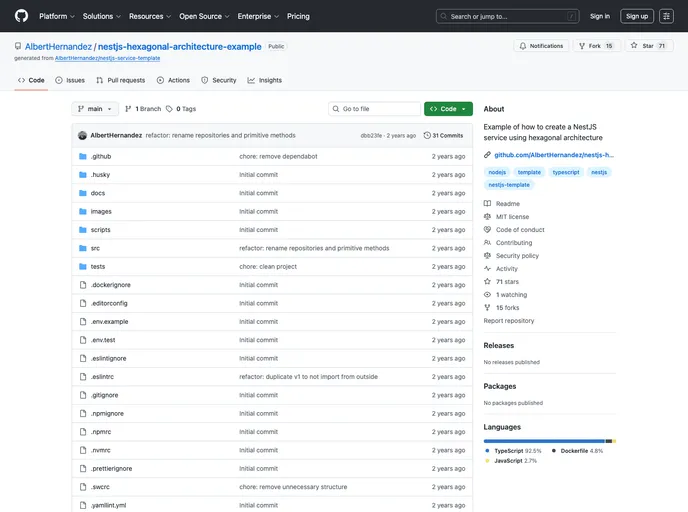Open the MIT license link

(512, 216)
